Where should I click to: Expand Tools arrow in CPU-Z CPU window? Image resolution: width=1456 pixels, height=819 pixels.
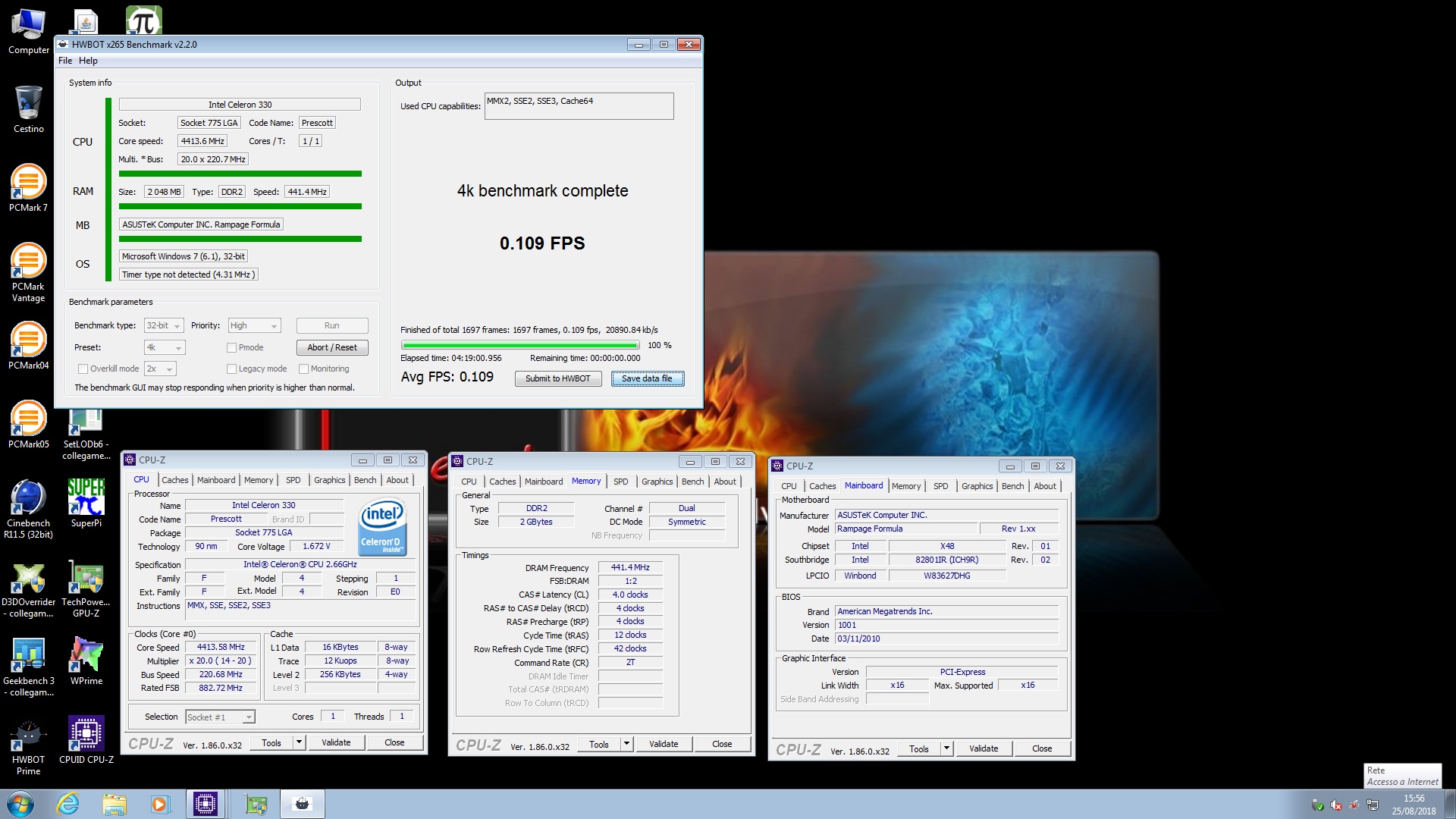click(300, 742)
